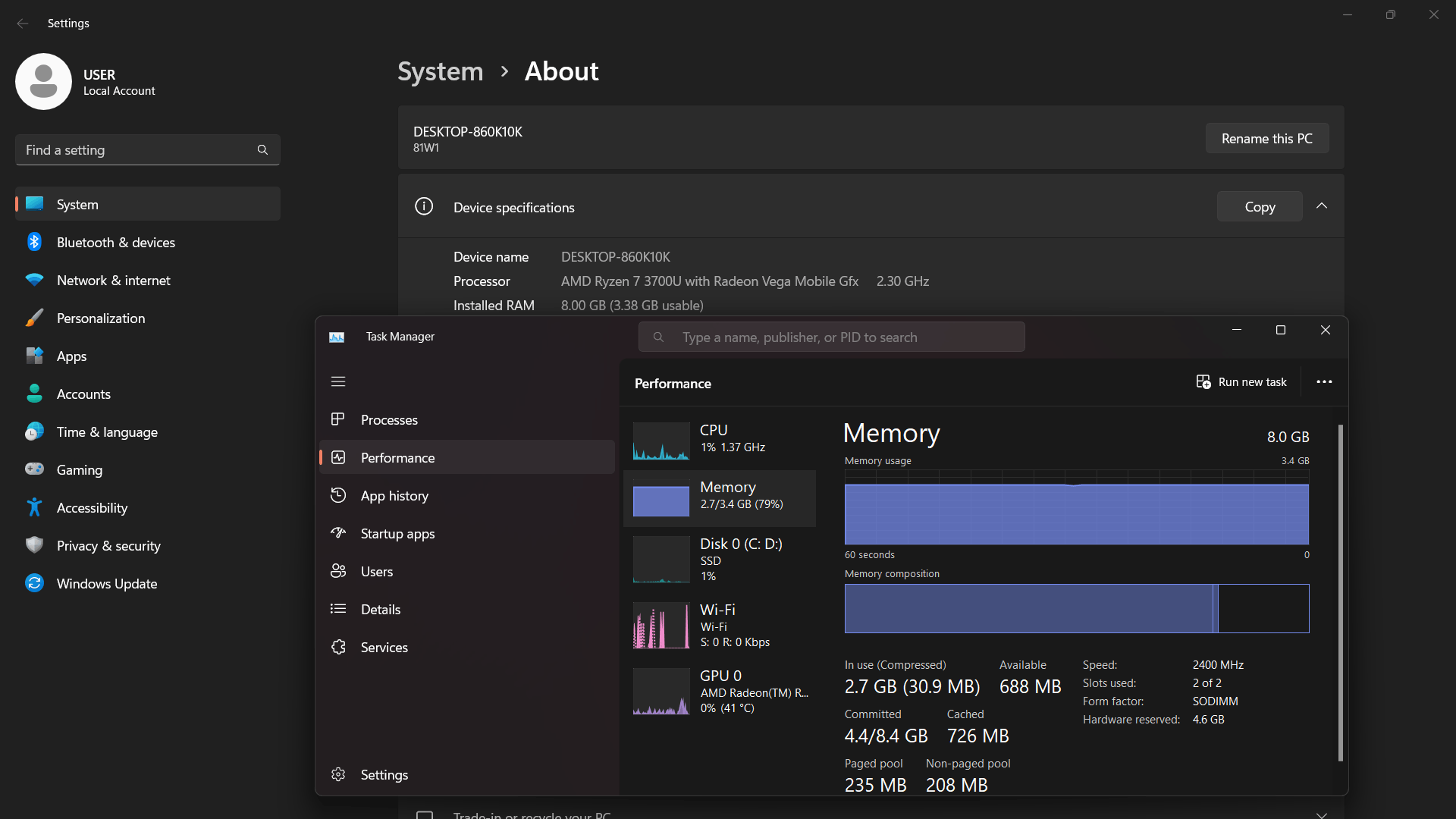Click the Privacy shield icon
1456x819 pixels.
pos(34,544)
